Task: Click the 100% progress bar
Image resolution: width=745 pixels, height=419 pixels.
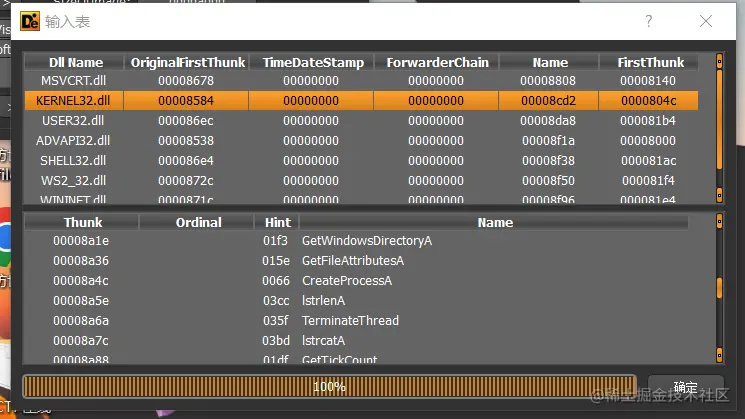Action: coord(329,386)
